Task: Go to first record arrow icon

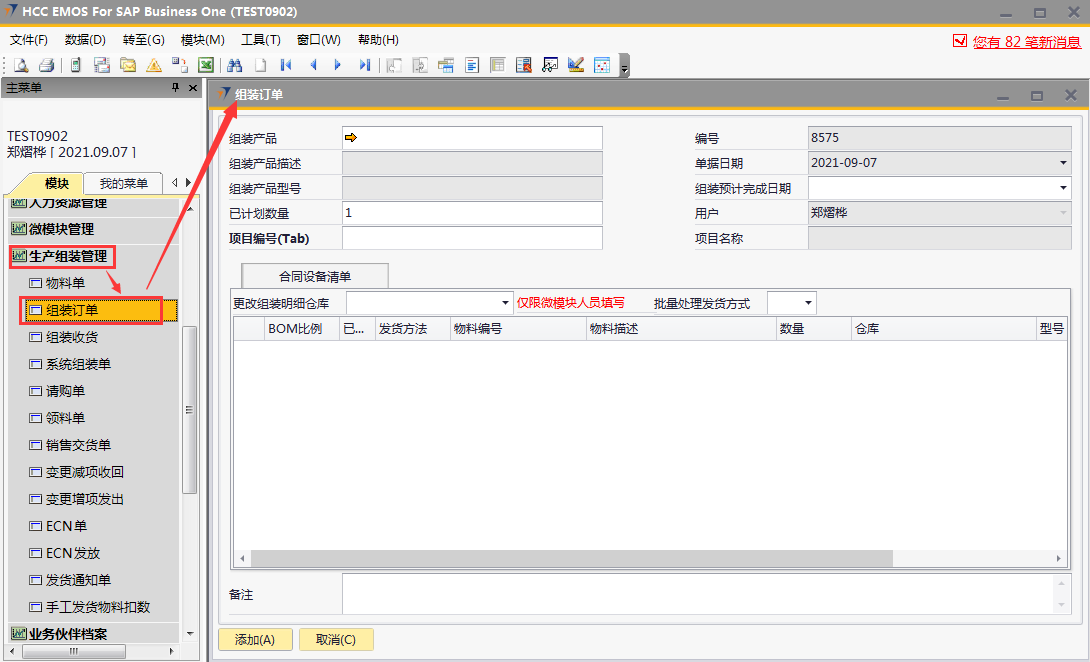Action: coord(287,65)
